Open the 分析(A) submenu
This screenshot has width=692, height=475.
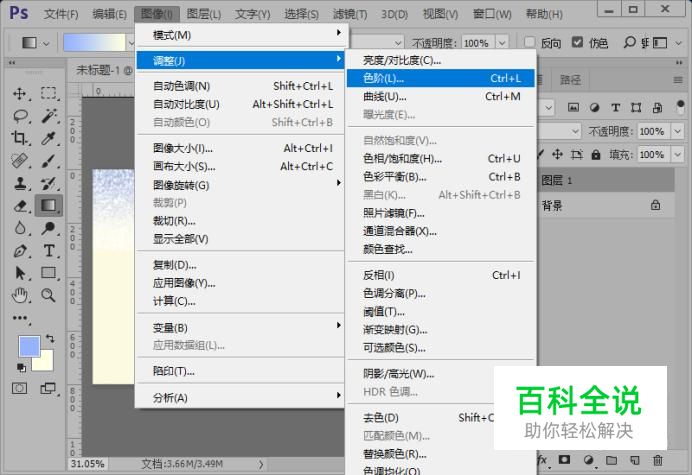tap(241, 397)
